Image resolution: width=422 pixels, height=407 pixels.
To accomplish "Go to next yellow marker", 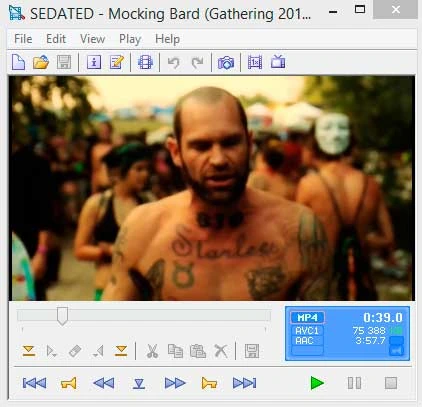I will click(x=209, y=383).
